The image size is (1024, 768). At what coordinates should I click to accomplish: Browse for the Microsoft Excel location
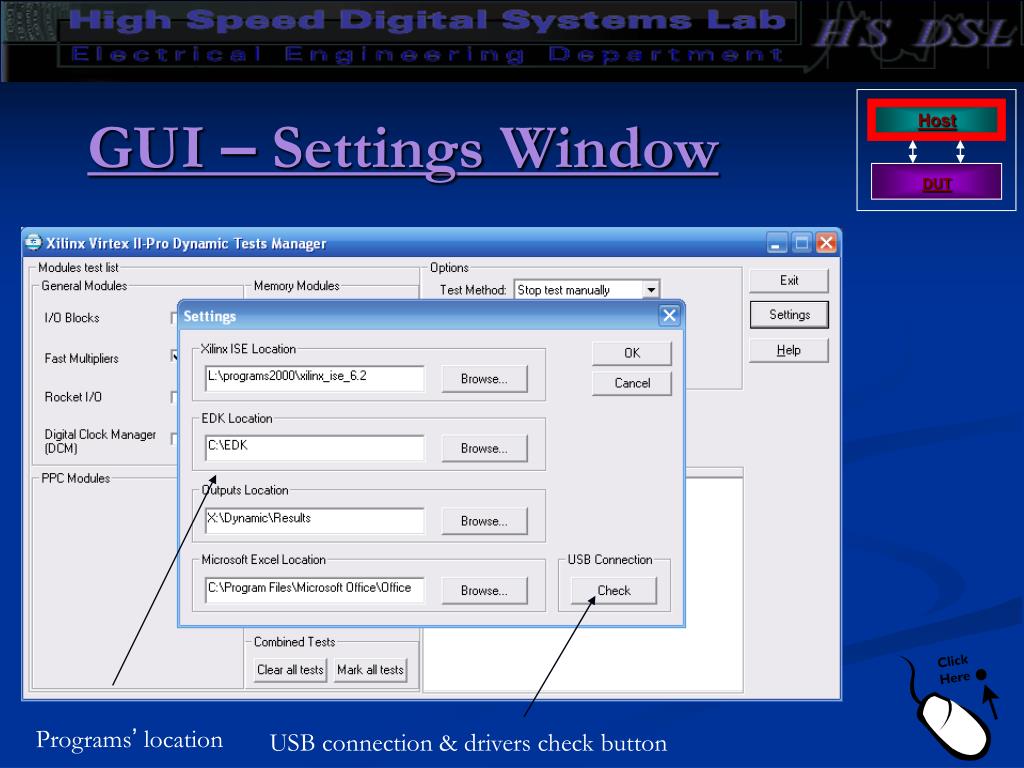[484, 590]
